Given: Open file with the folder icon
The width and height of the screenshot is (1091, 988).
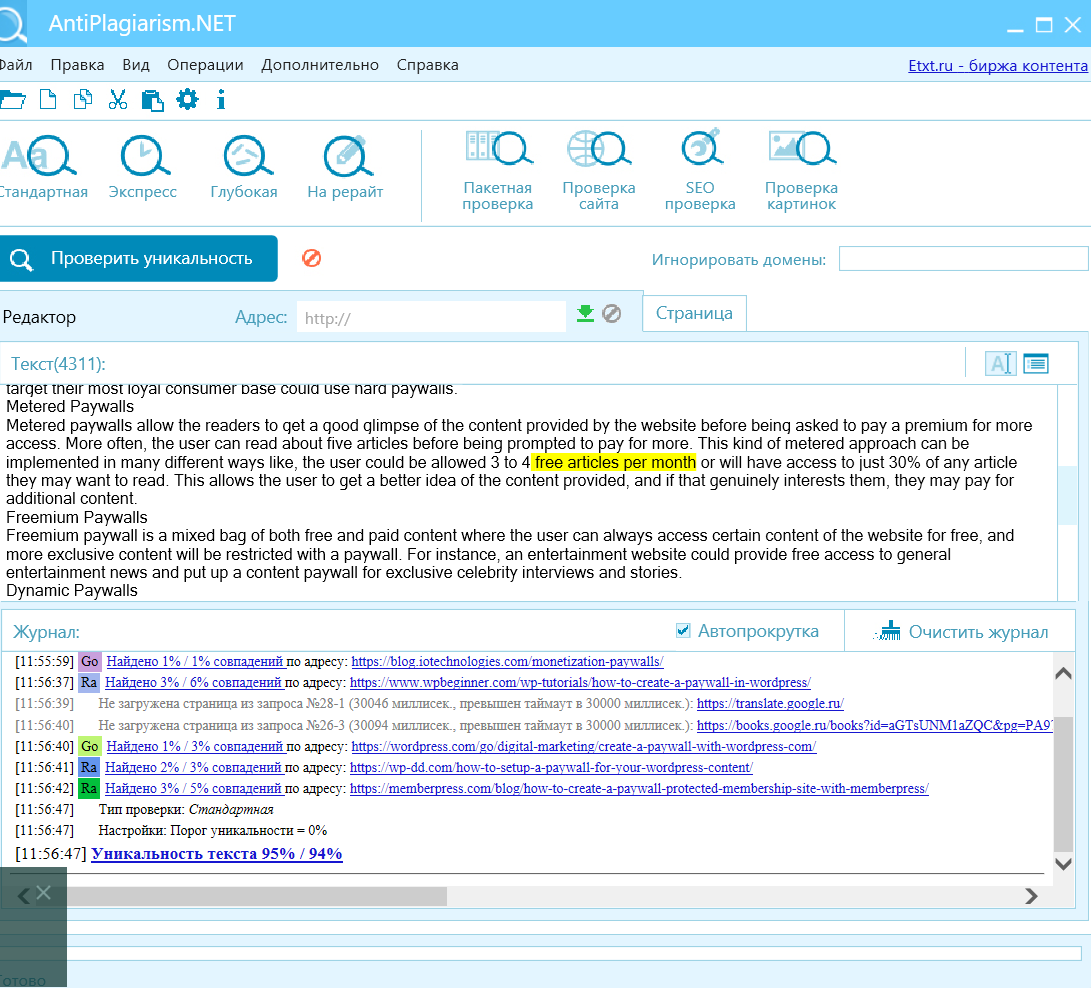Looking at the screenshot, I should 13,100.
